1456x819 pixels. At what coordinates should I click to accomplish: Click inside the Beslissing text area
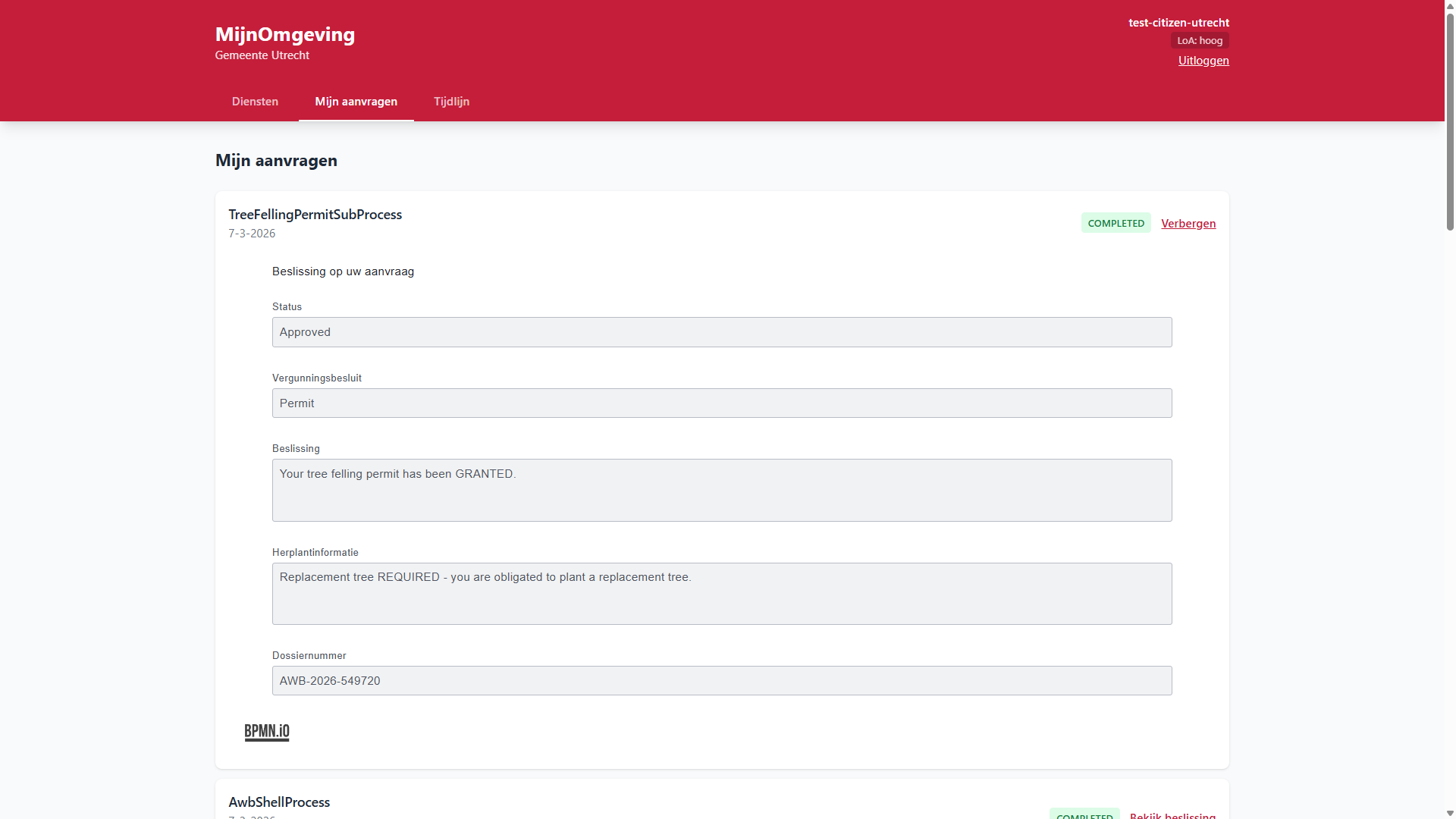[x=721, y=490]
